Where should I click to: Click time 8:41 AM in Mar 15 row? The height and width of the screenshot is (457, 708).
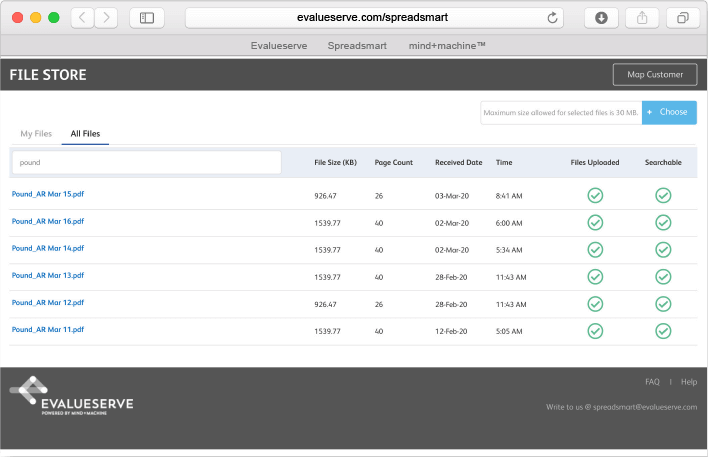pos(509,196)
